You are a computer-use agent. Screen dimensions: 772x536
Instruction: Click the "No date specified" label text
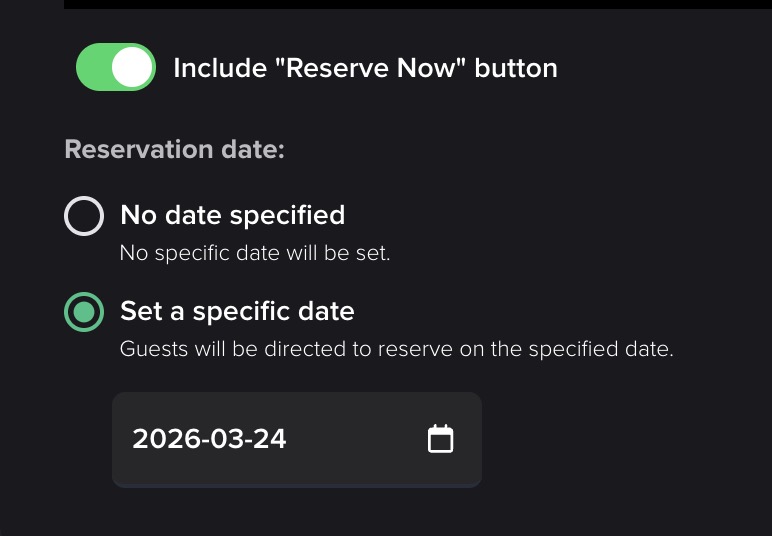[x=232, y=215]
